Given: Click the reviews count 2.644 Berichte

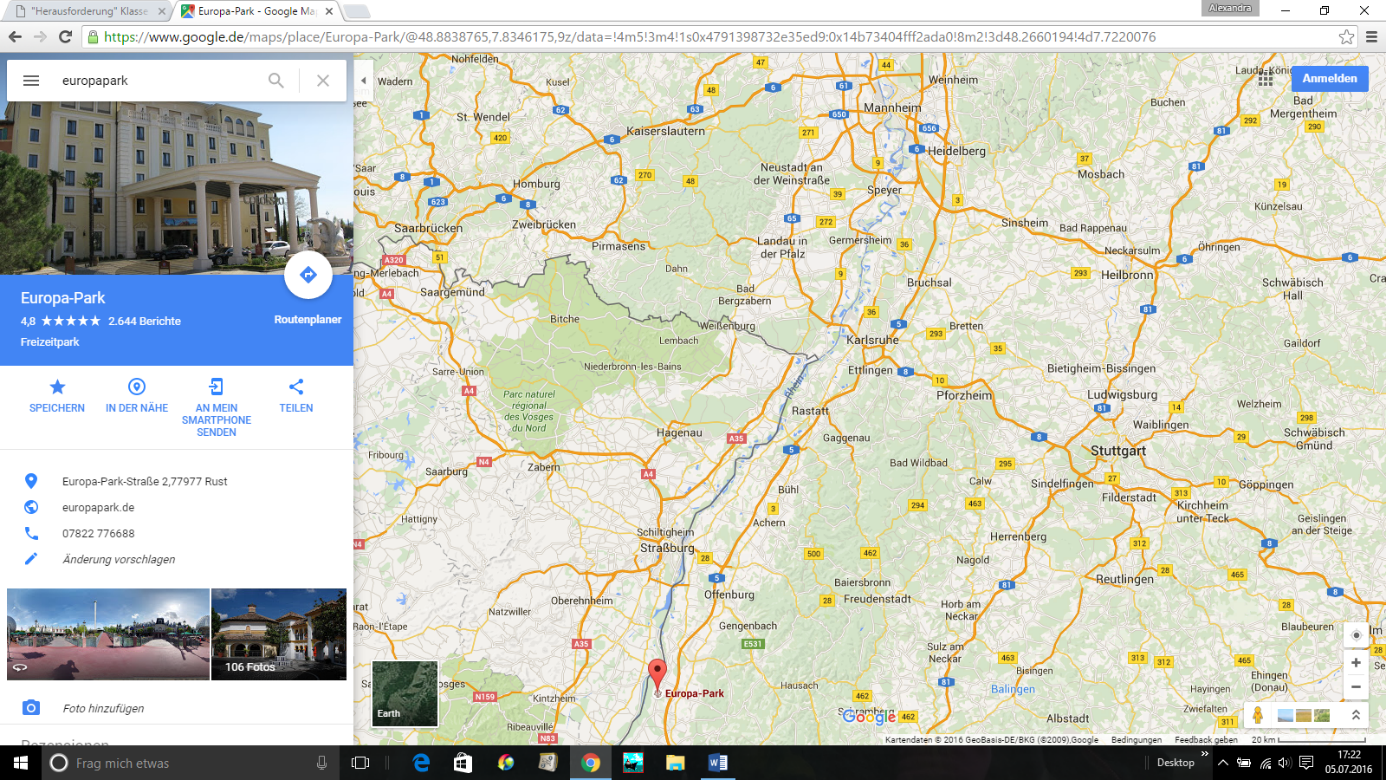Looking at the screenshot, I should (144, 321).
